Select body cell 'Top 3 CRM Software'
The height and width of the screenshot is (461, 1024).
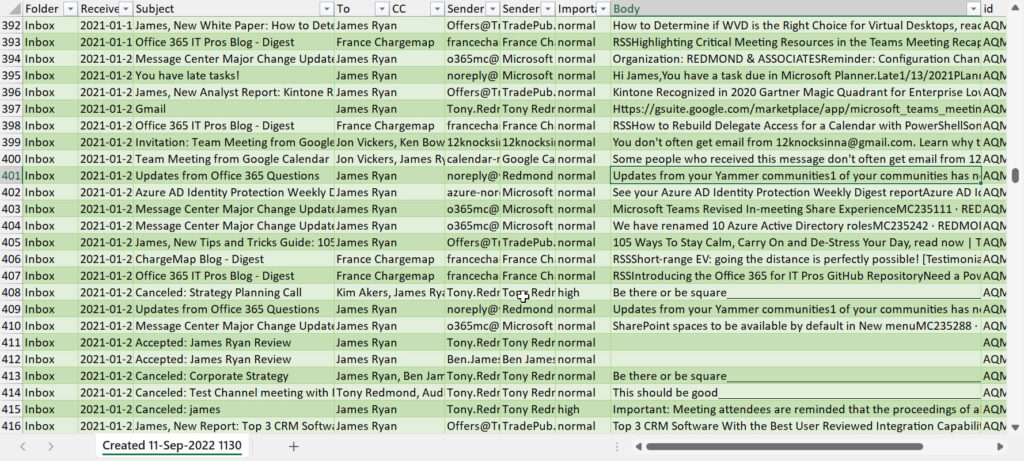tap(796, 426)
